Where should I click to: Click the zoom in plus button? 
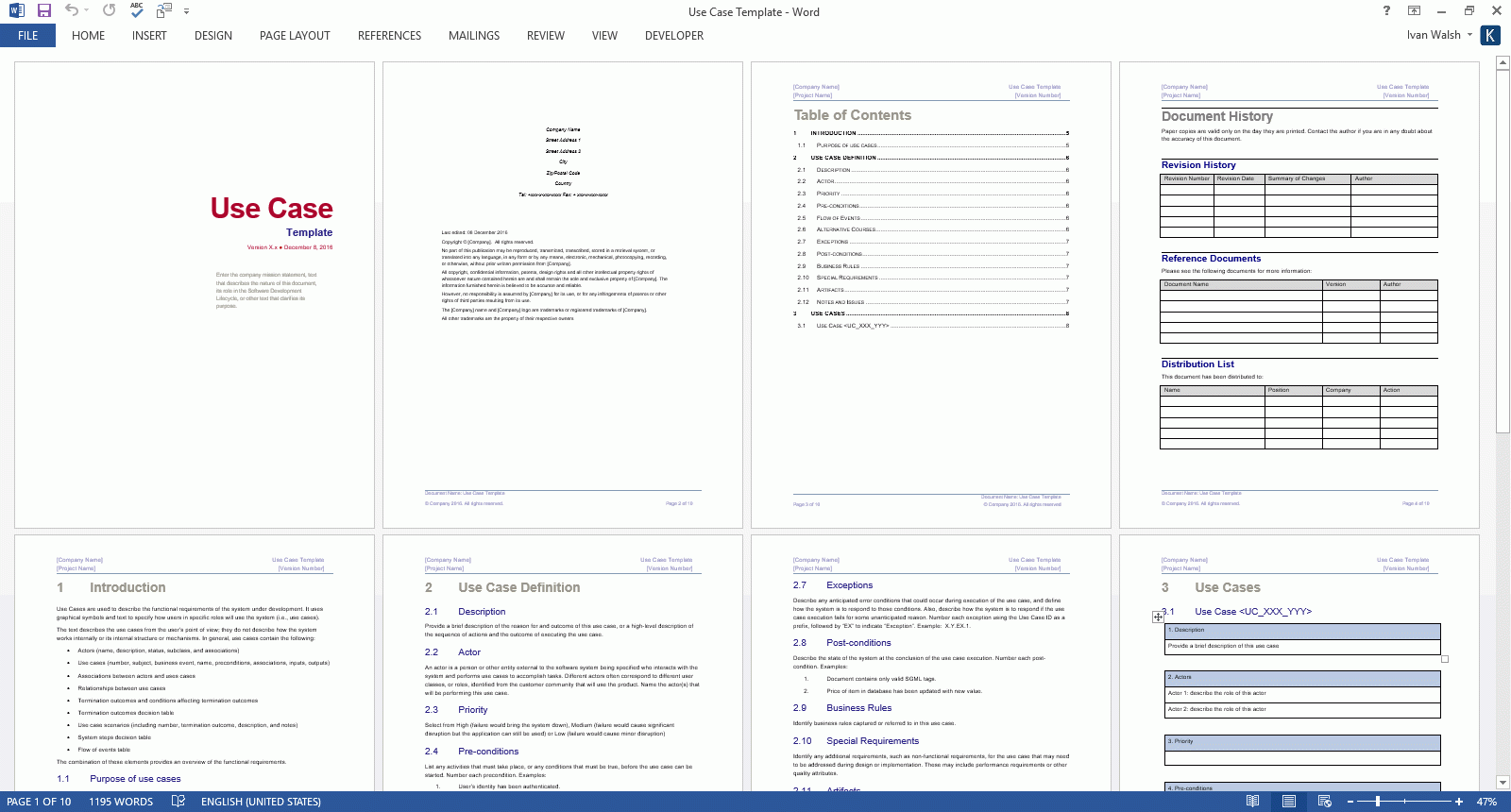pyautogui.click(x=1459, y=802)
